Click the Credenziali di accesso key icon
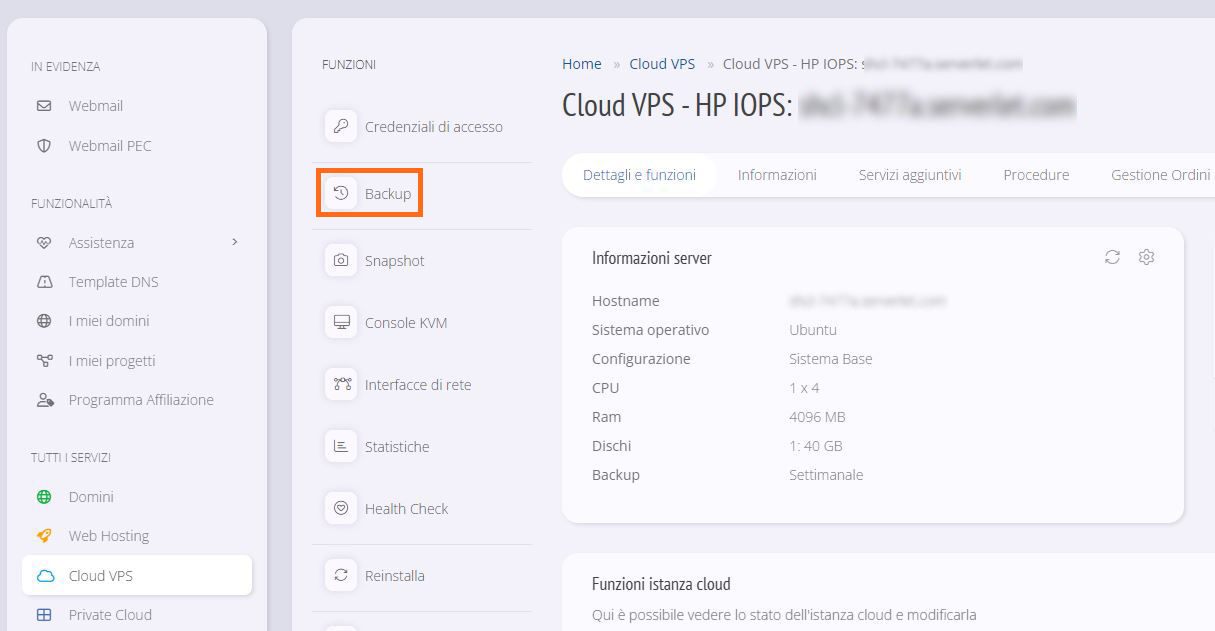 coord(341,127)
